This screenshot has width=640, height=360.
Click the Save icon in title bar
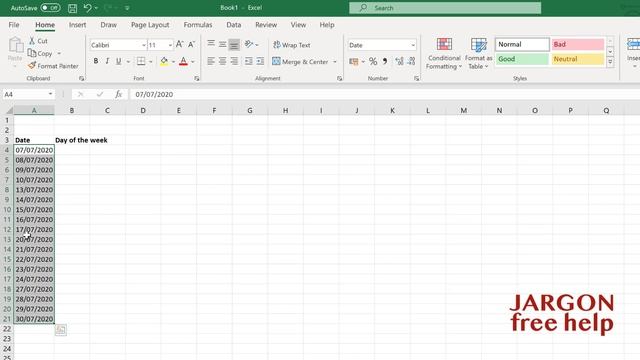pos(72,8)
